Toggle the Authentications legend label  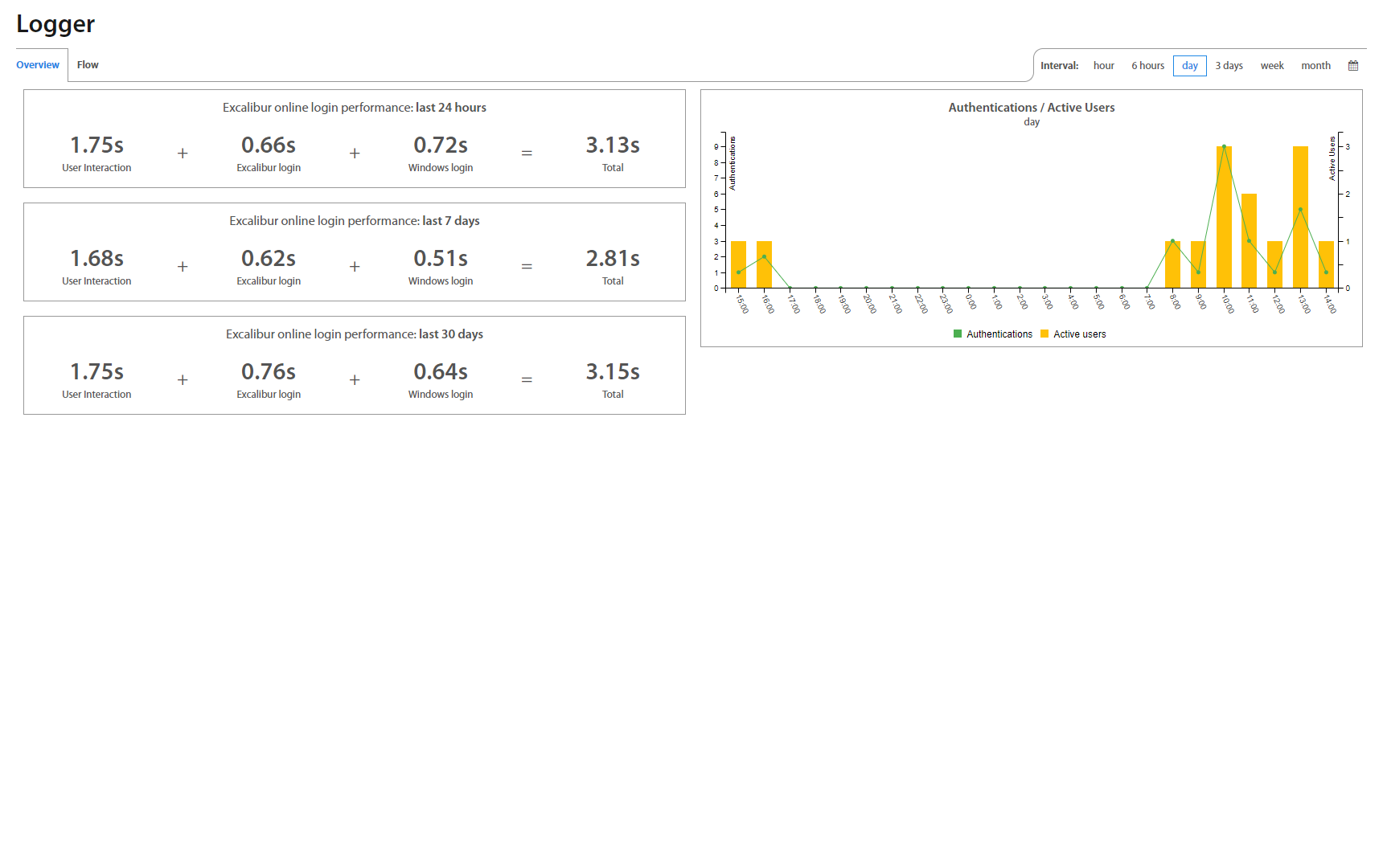coord(999,334)
